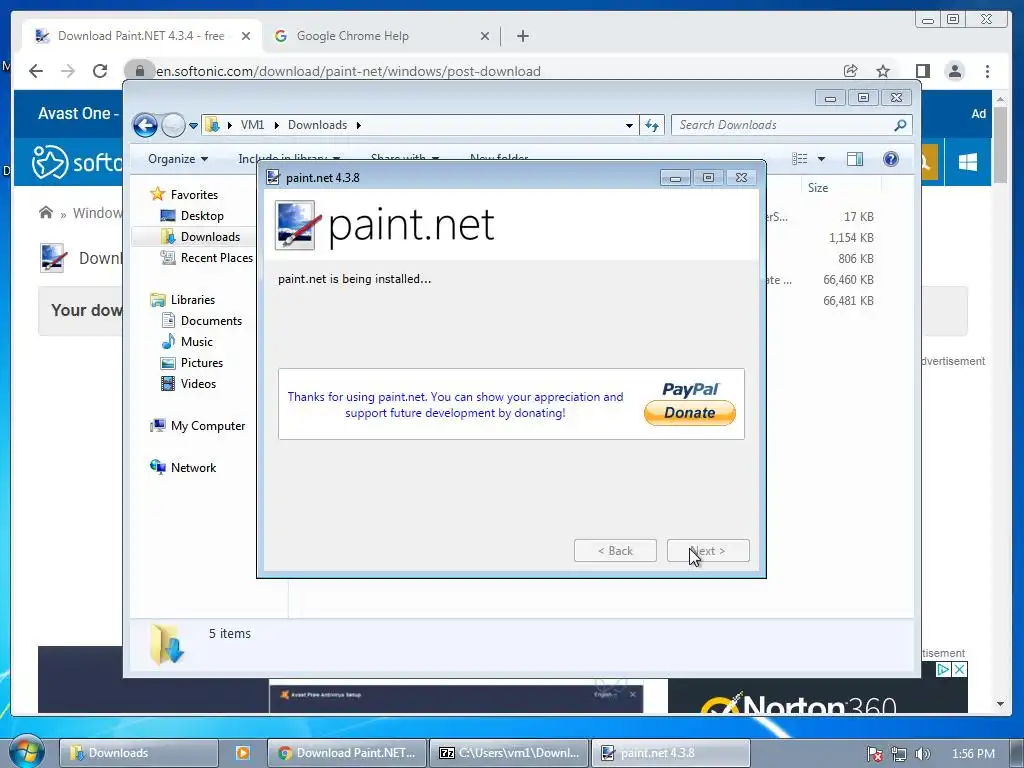1024x768 pixels.
Task: Open the Chrome three-dot menu
Action: point(987,71)
